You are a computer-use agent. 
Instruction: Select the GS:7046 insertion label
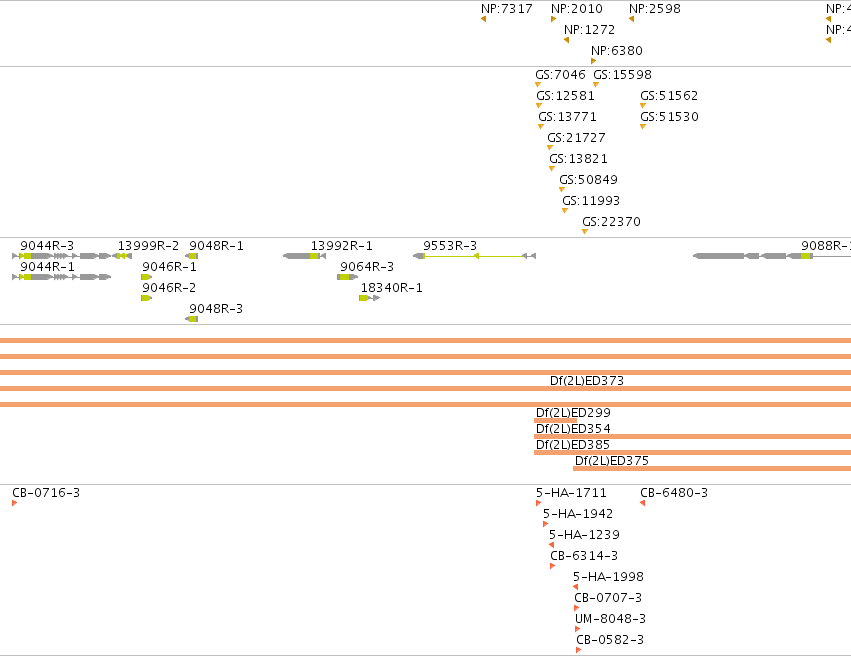click(560, 75)
